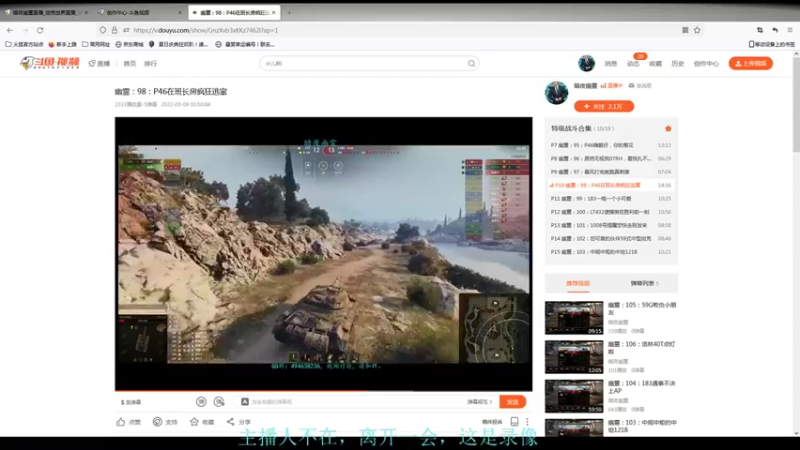Play playlist item P15 幽雷 103
Viewport: 800px width, 450px height.
pos(611,252)
